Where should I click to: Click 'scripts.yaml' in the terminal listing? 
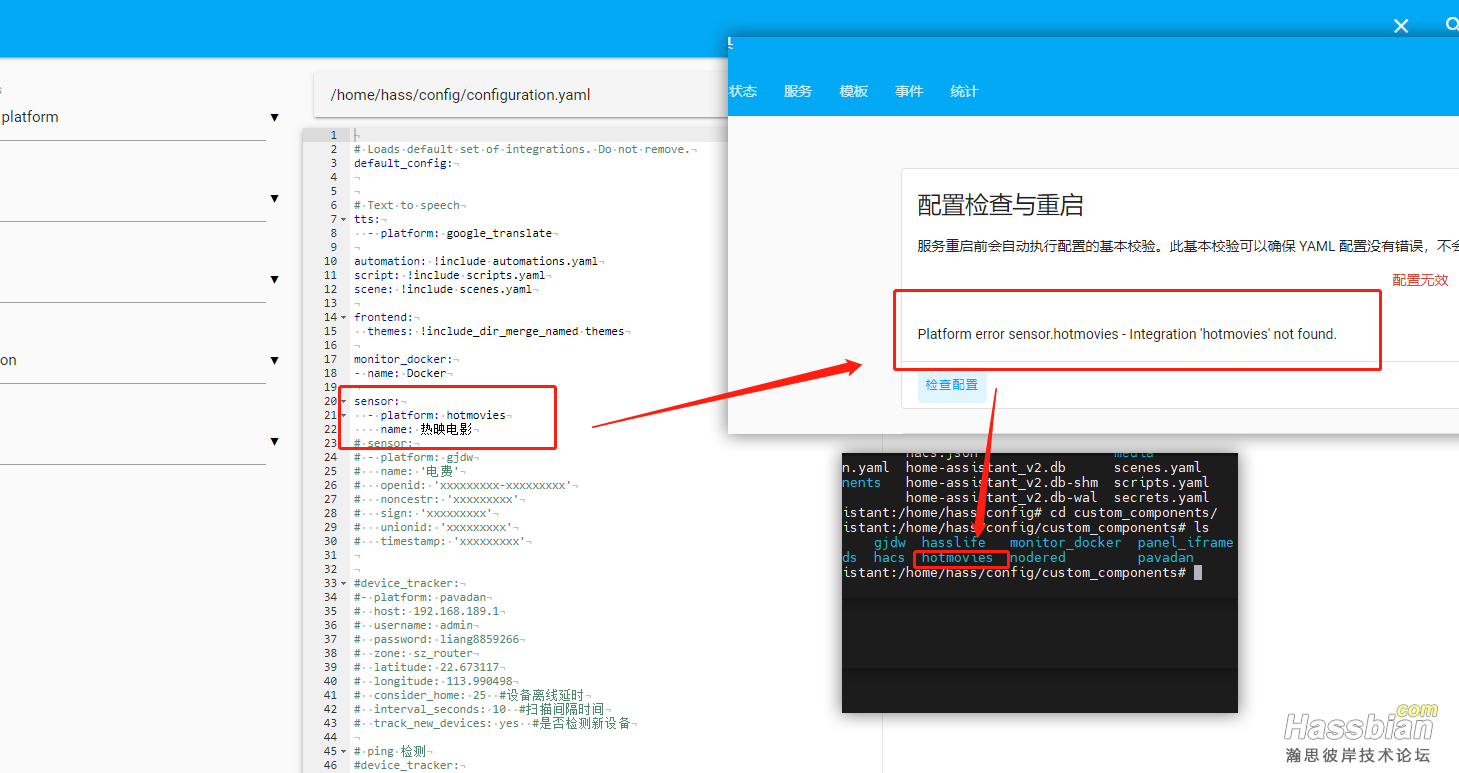(x=1162, y=482)
